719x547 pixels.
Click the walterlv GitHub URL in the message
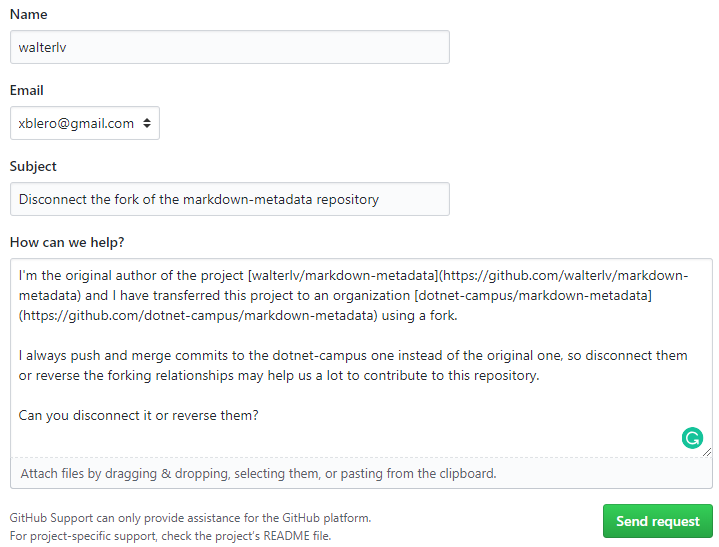[x=560, y=276]
